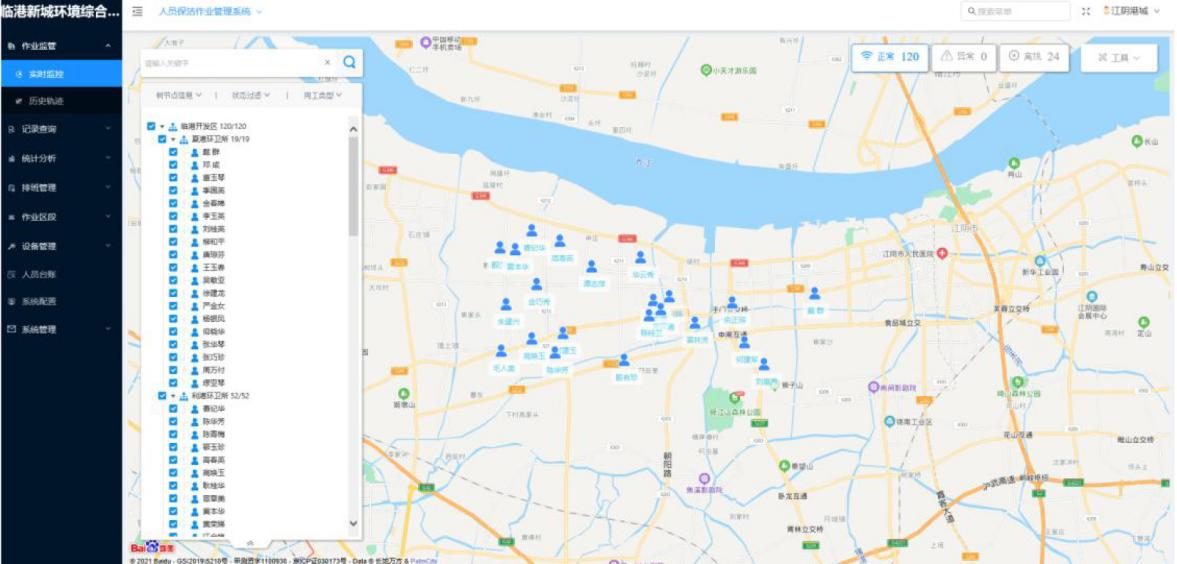Toggle the 利港环卫所 52/52 checkbox

point(162,396)
